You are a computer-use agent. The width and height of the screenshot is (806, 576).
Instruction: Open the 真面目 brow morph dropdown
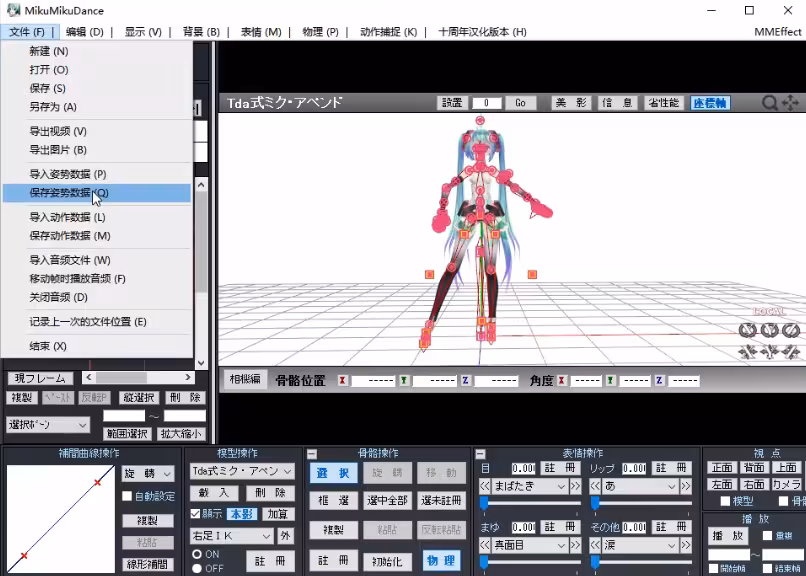click(x=529, y=545)
